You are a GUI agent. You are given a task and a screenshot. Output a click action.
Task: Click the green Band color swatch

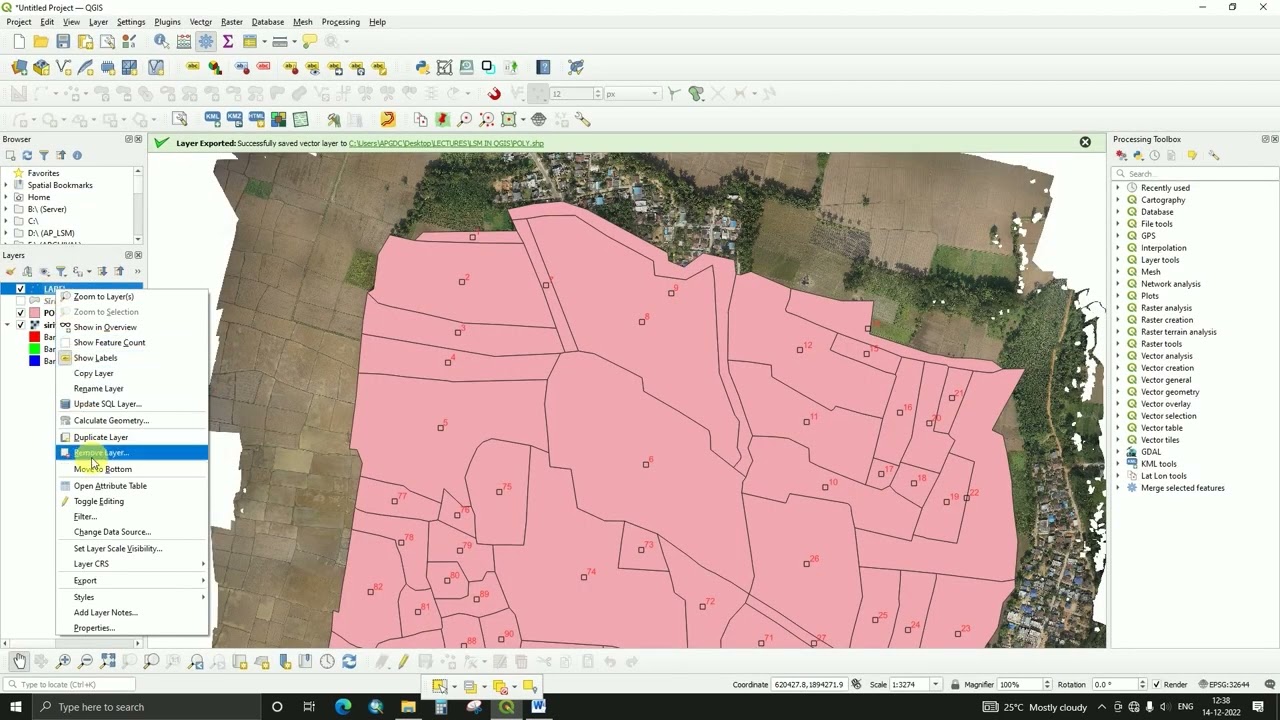34,349
